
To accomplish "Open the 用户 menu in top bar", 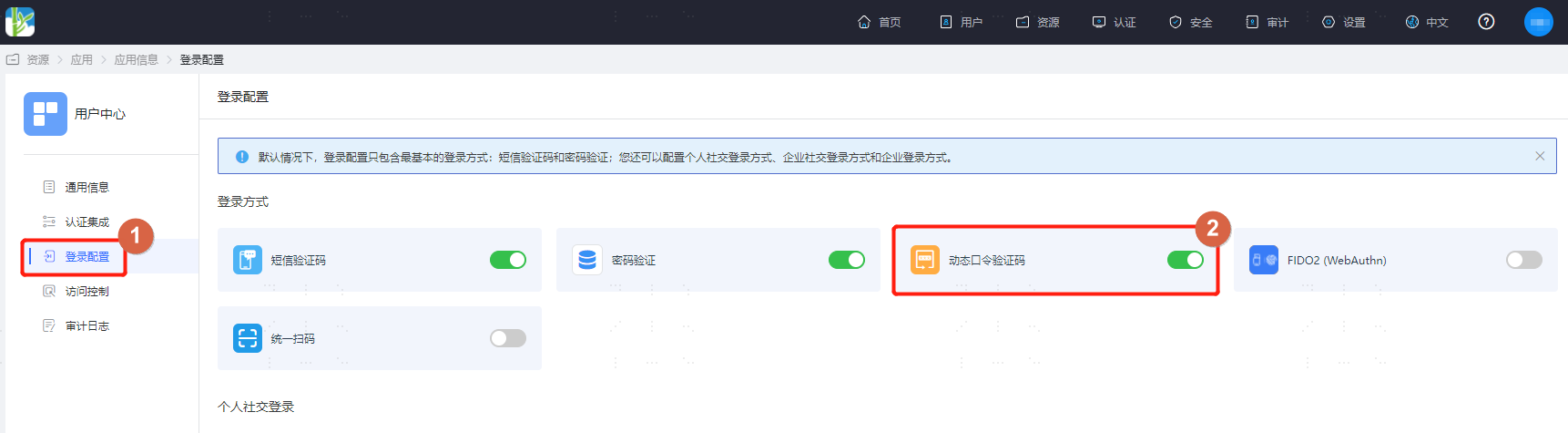I will click(961, 22).
